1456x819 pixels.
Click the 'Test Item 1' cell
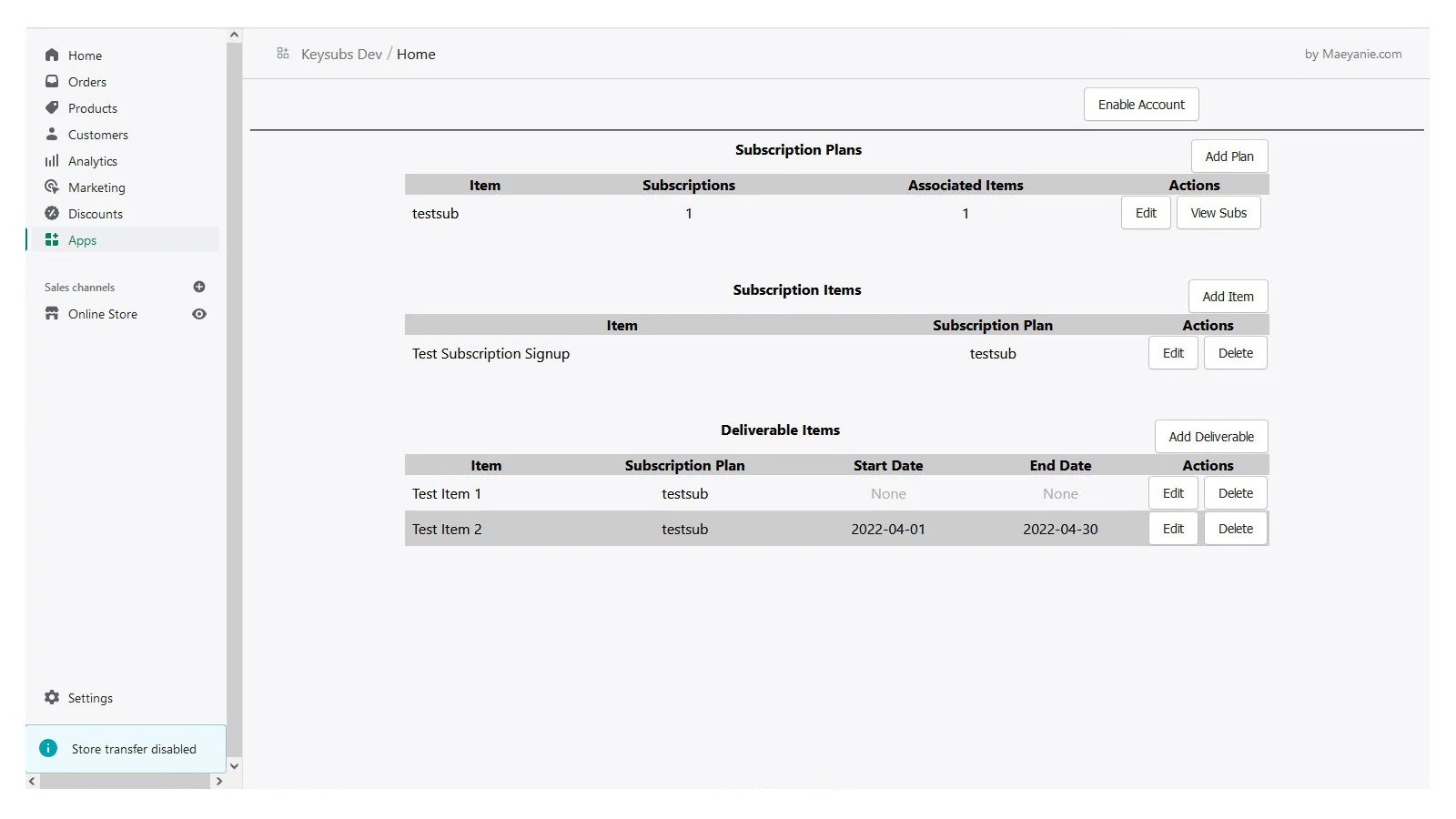pyautogui.click(x=446, y=494)
